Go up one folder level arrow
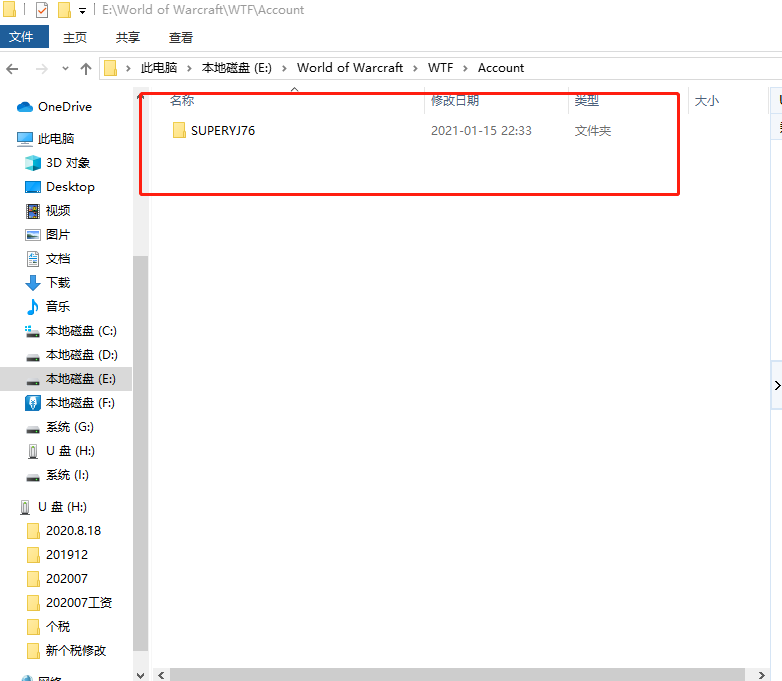This screenshot has width=782, height=681. click(86, 69)
